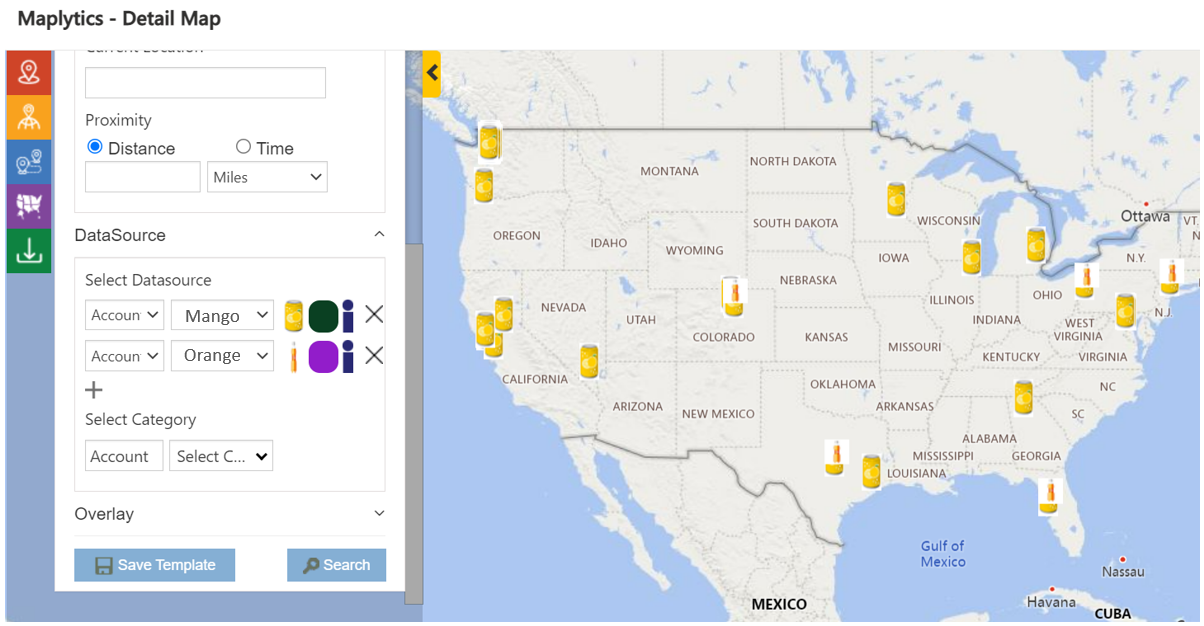This screenshot has height=626, width=1204.
Task: Open the entity dropdown in Mango row
Action: pyautogui.click(x=125, y=315)
